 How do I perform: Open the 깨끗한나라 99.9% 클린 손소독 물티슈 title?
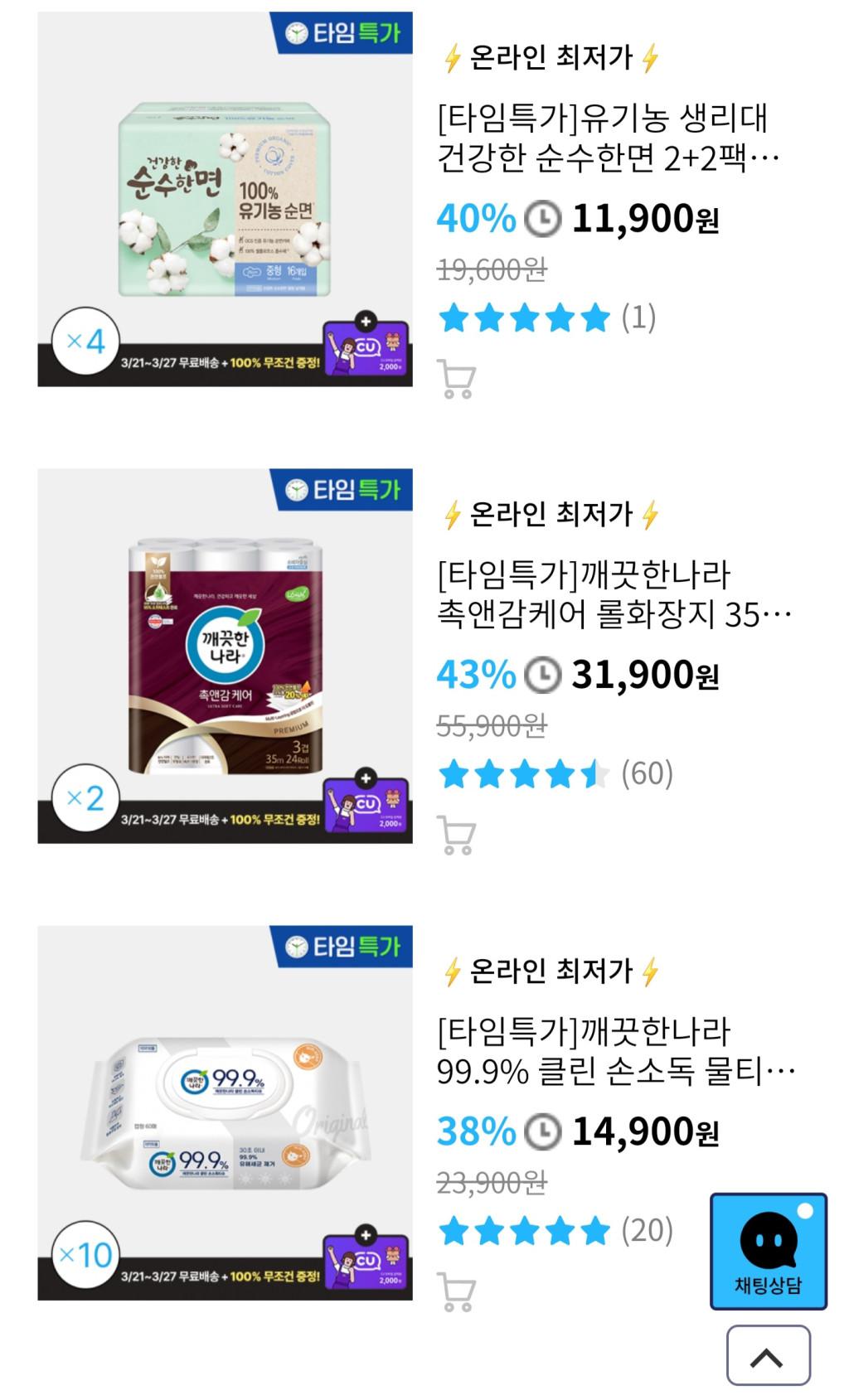tap(614, 1051)
